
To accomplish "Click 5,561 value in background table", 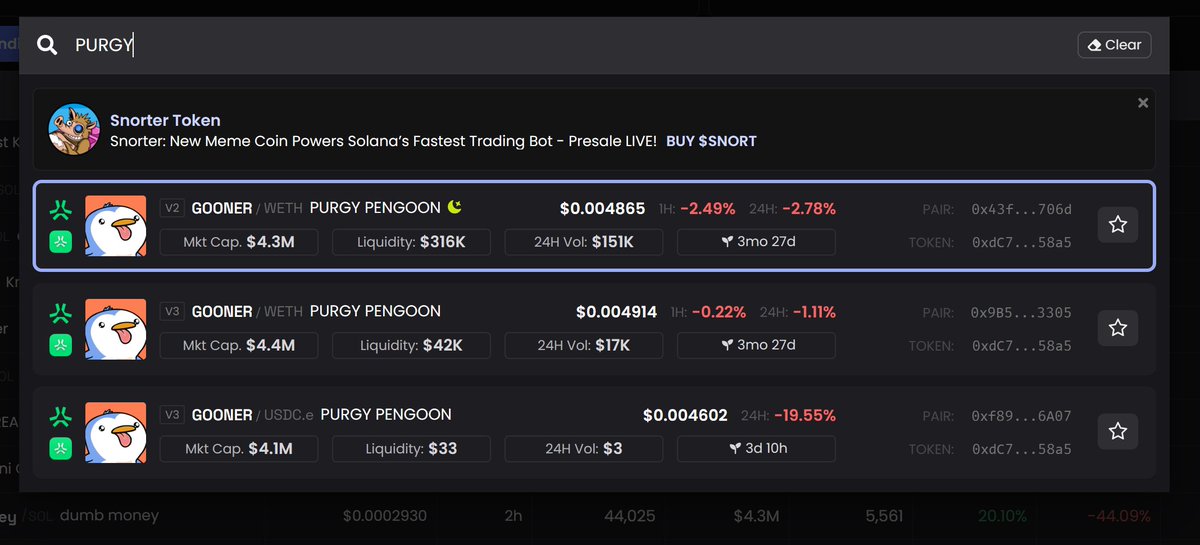I will pyautogui.click(x=885, y=516).
